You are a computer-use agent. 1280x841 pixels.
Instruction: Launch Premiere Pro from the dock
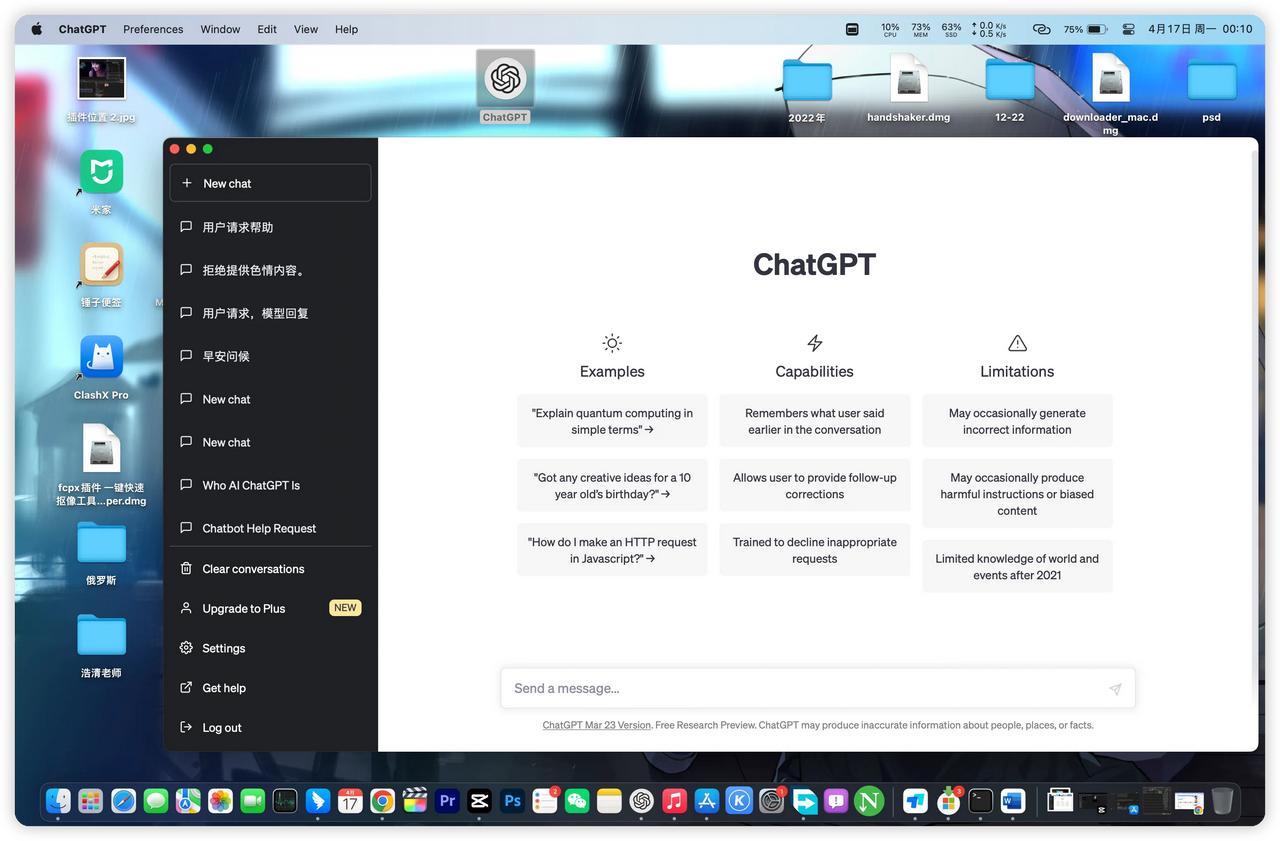click(447, 801)
